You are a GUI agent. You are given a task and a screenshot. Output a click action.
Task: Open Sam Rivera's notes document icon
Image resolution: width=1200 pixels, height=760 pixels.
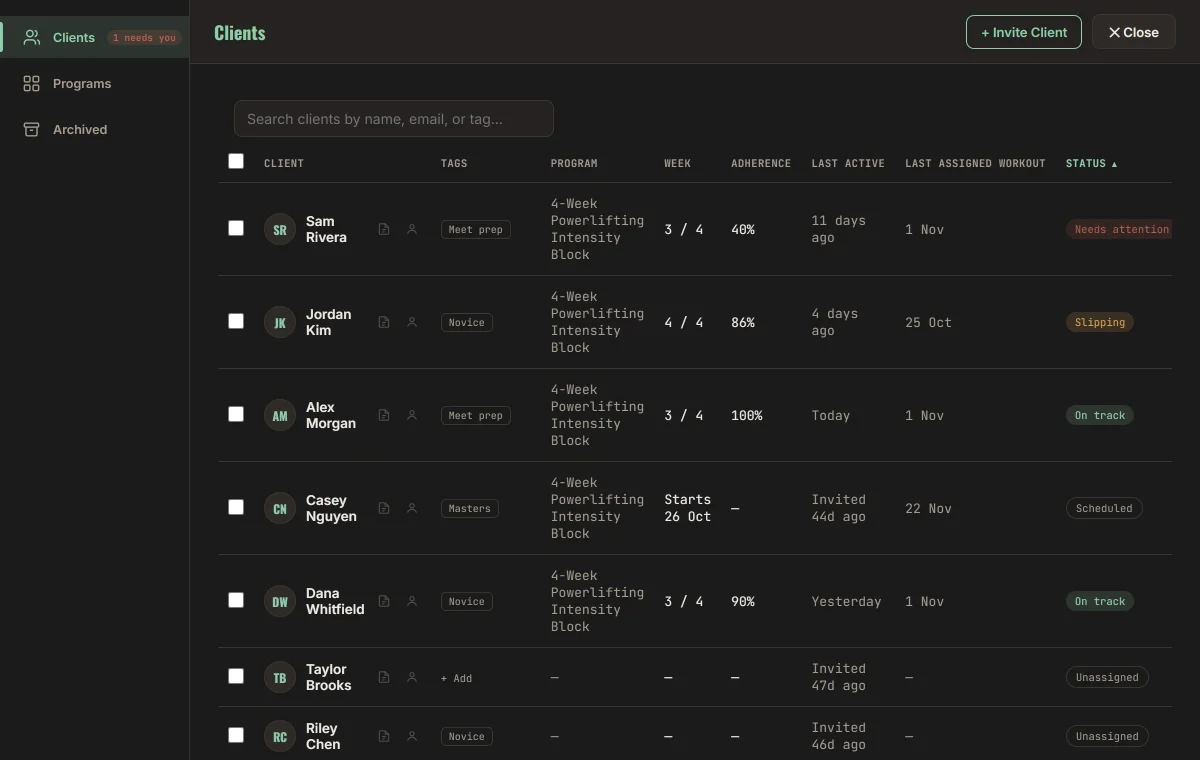(x=384, y=229)
